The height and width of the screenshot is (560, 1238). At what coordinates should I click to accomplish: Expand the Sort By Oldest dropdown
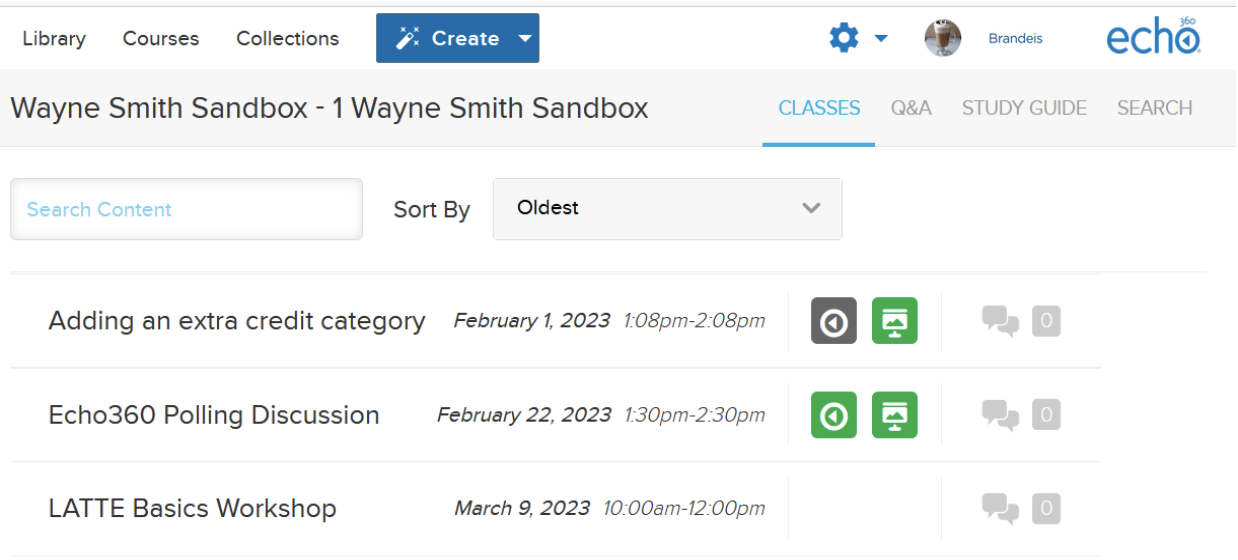(667, 209)
